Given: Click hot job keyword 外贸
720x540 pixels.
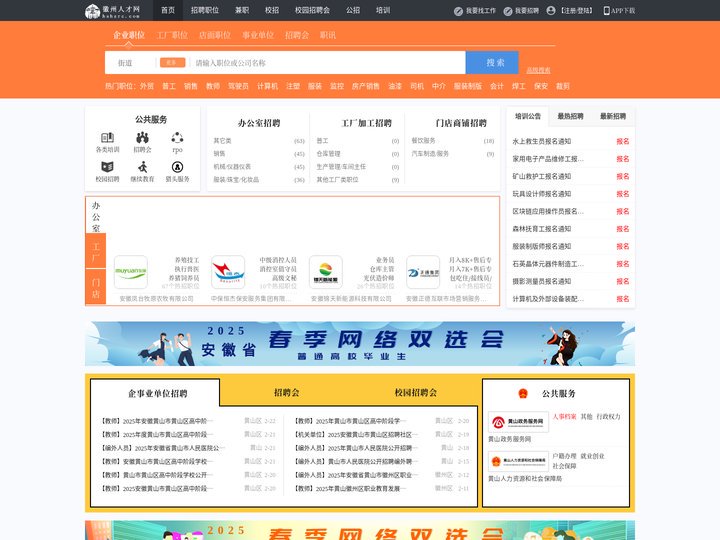Looking at the screenshot, I should pos(147,86).
